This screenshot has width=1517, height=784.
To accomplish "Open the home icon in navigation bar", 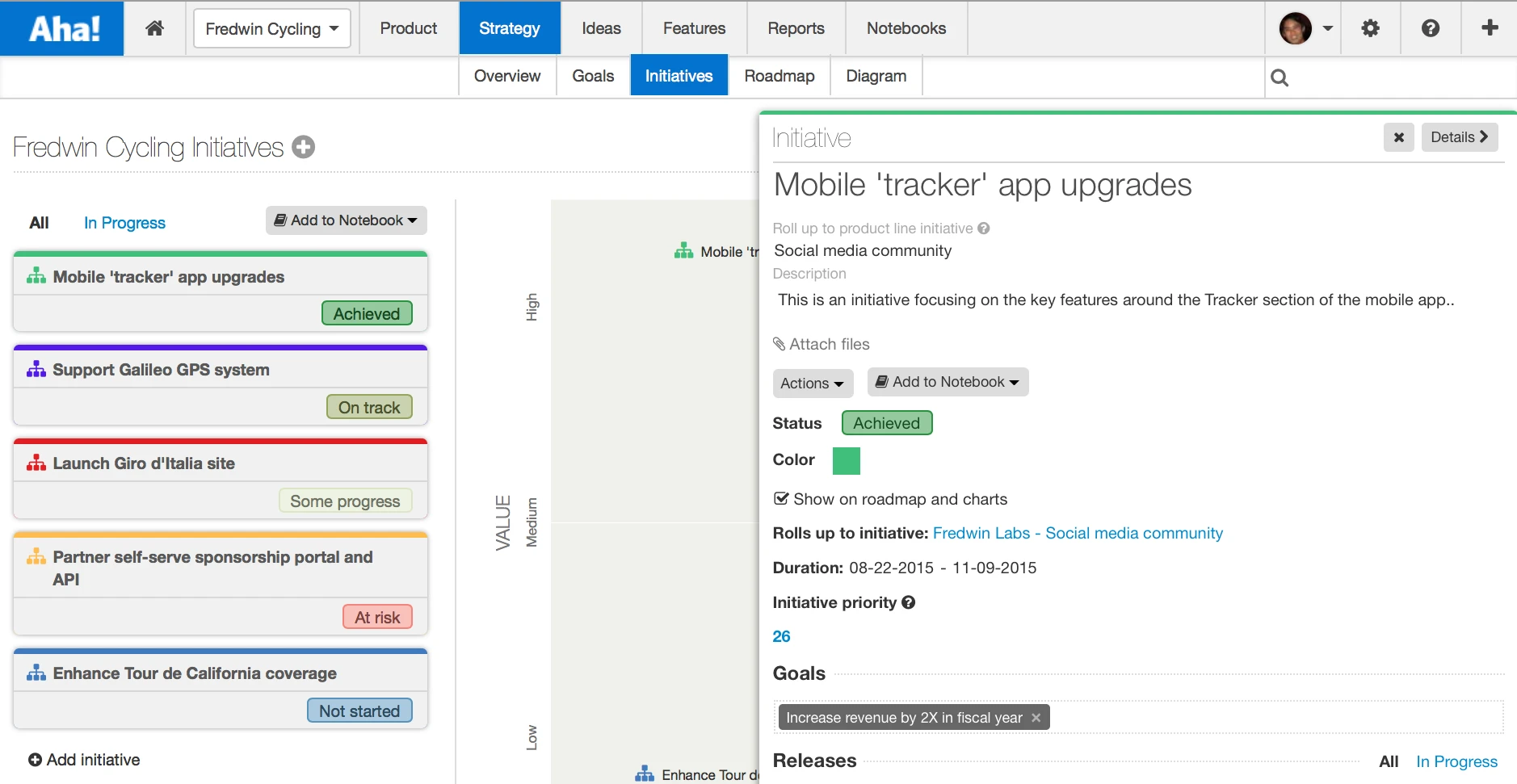I will tap(154, 28).
